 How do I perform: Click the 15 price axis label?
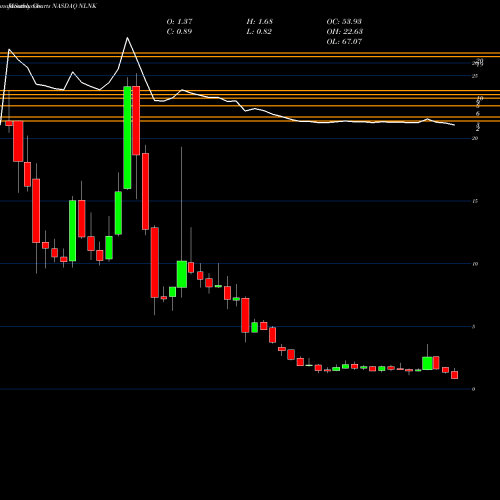(x=475, y=201)
